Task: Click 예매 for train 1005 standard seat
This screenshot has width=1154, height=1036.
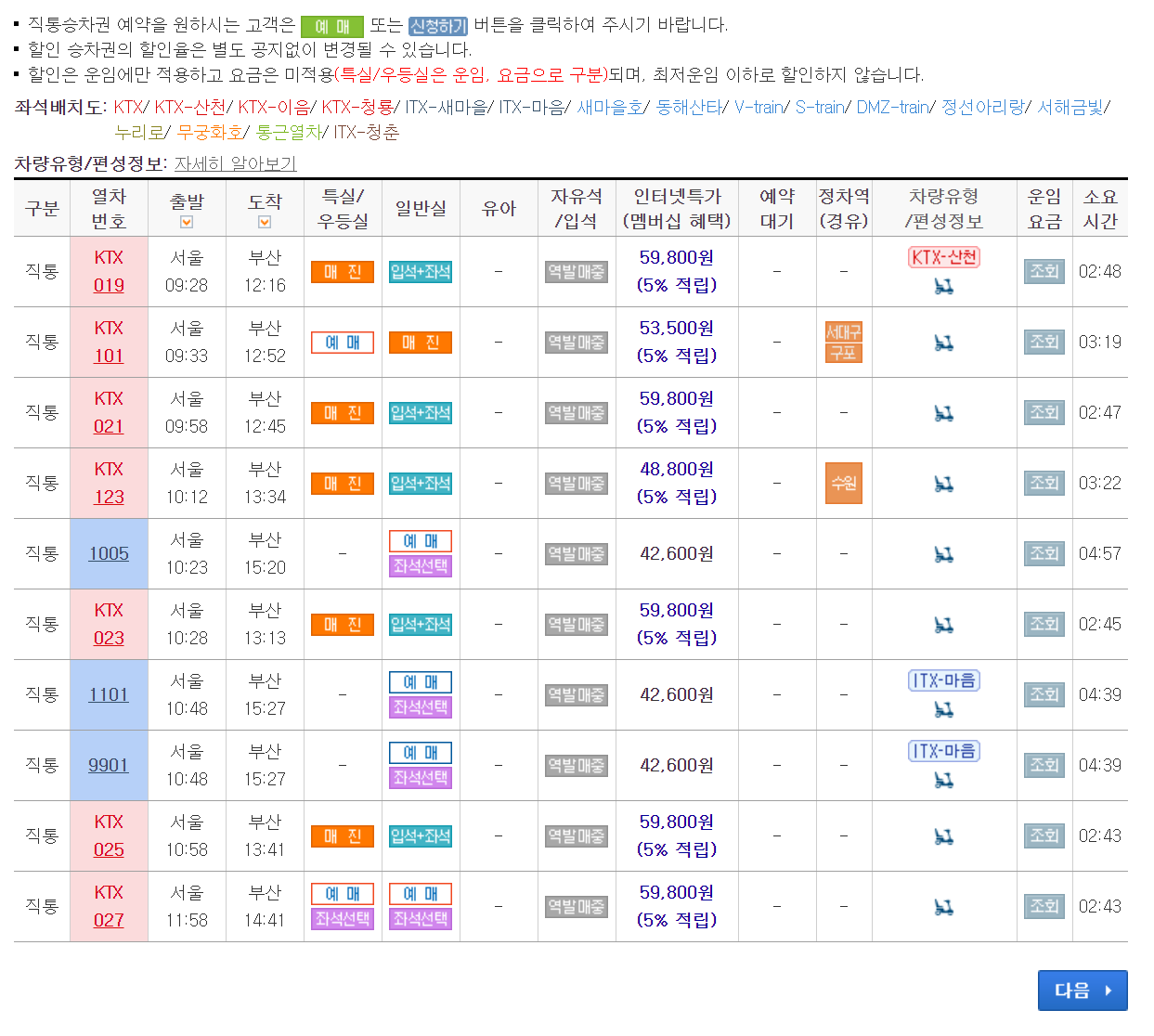Action: click(421, 541)
